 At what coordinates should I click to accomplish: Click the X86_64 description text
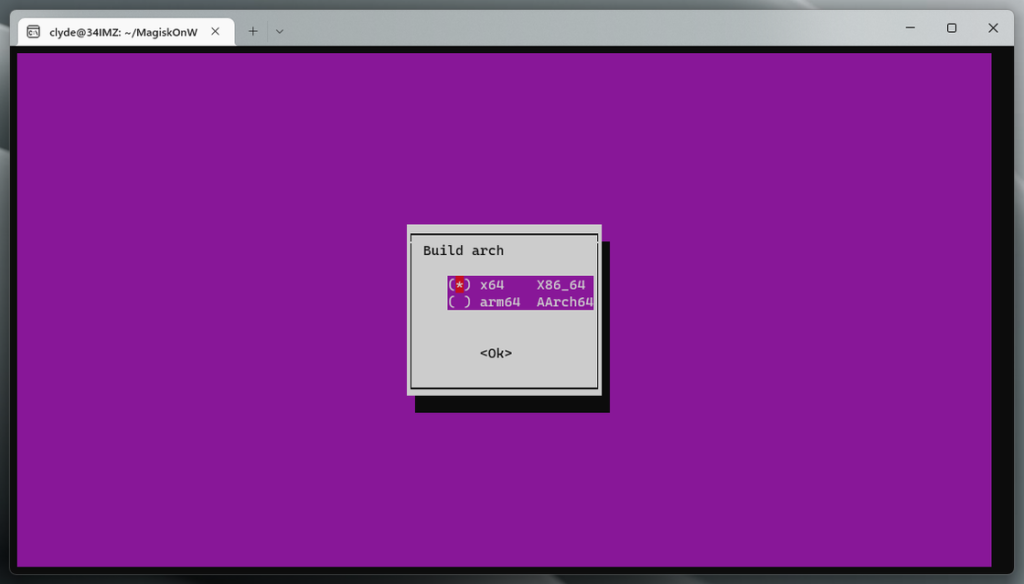(561, 285)
